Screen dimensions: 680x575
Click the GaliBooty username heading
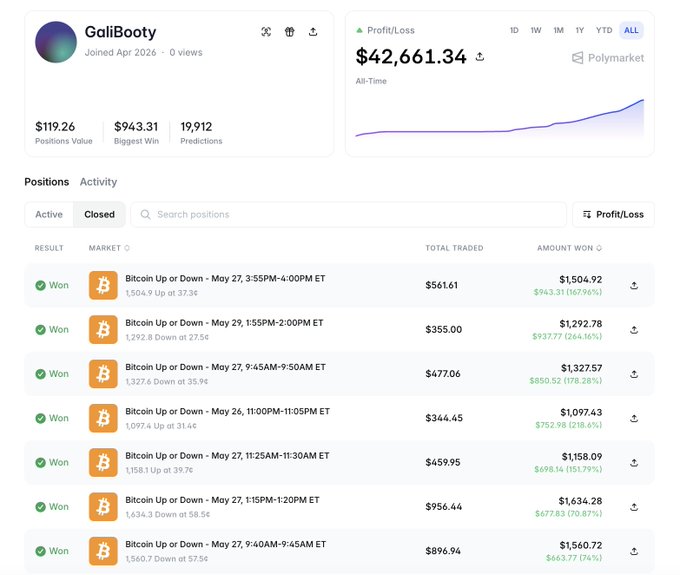[x=120, y=32]
